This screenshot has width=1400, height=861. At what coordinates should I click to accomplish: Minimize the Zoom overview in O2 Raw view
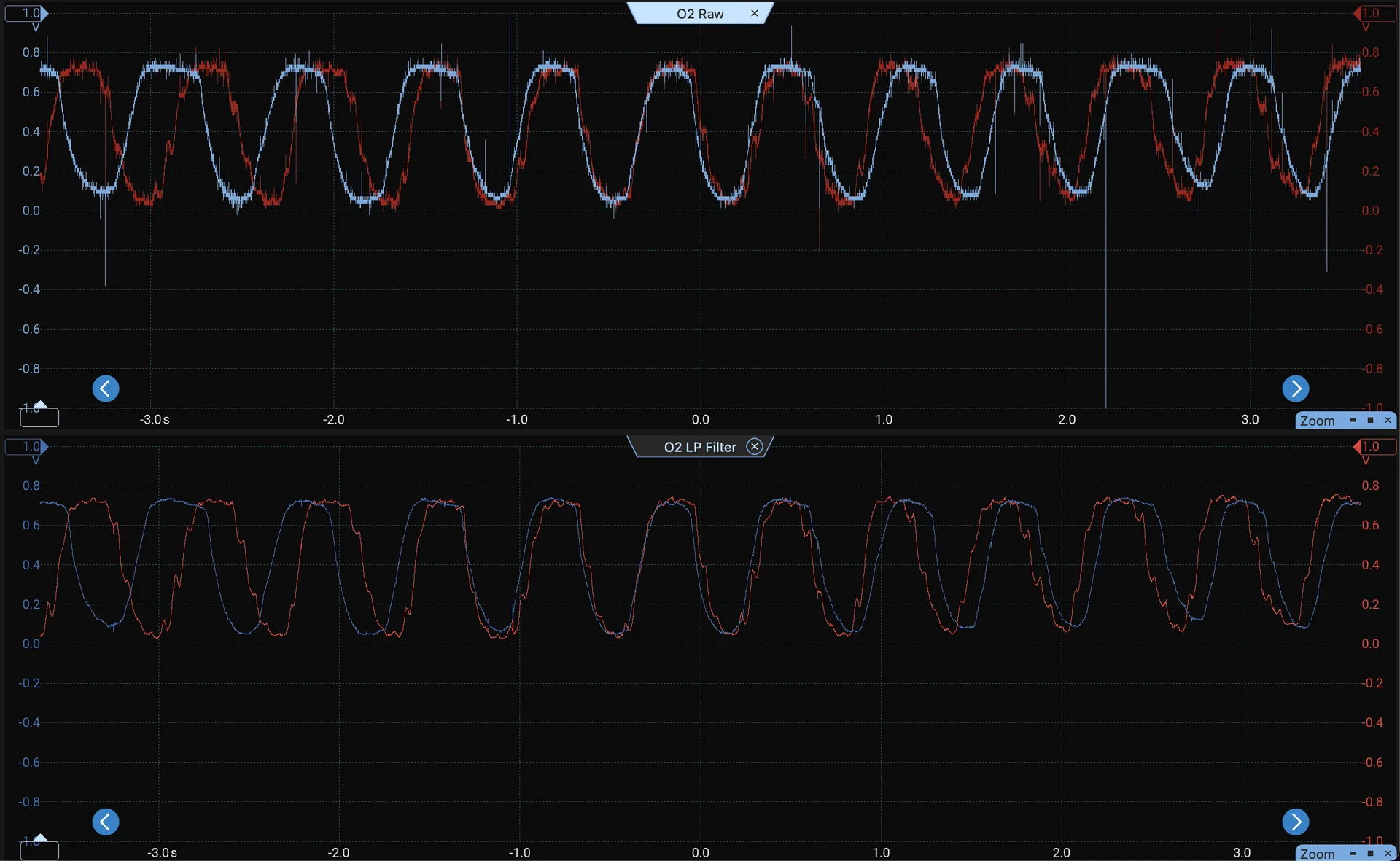[1353, 421]
